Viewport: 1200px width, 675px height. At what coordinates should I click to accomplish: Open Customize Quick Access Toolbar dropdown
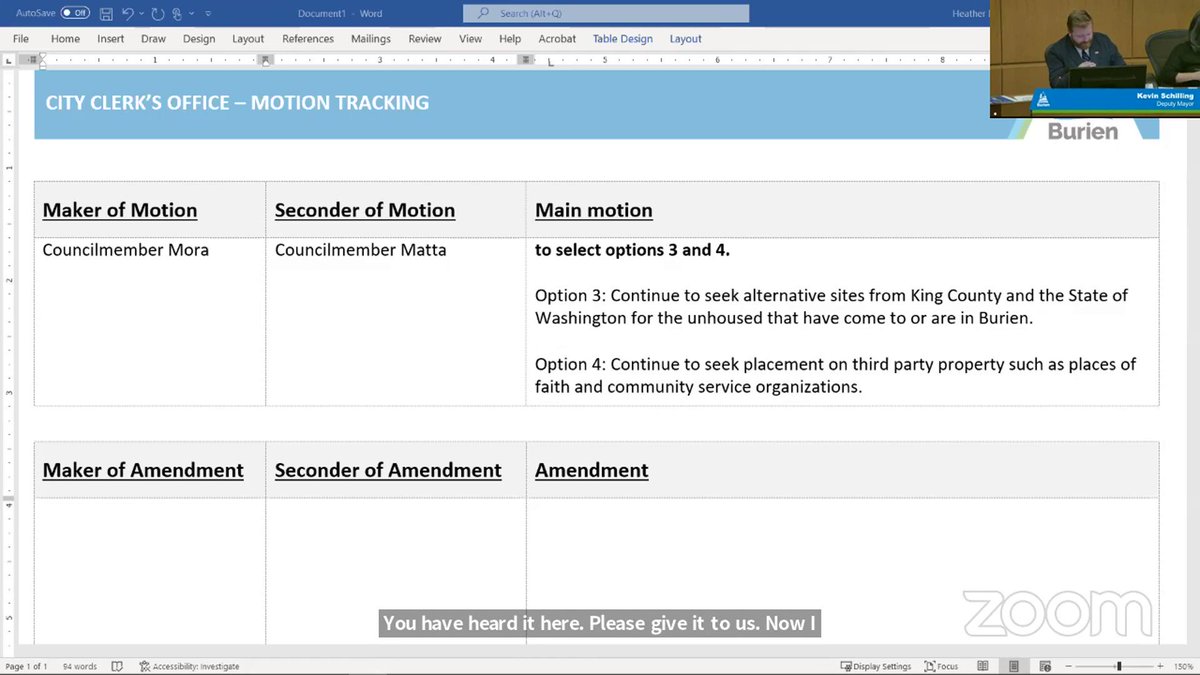tap(207, 14)
